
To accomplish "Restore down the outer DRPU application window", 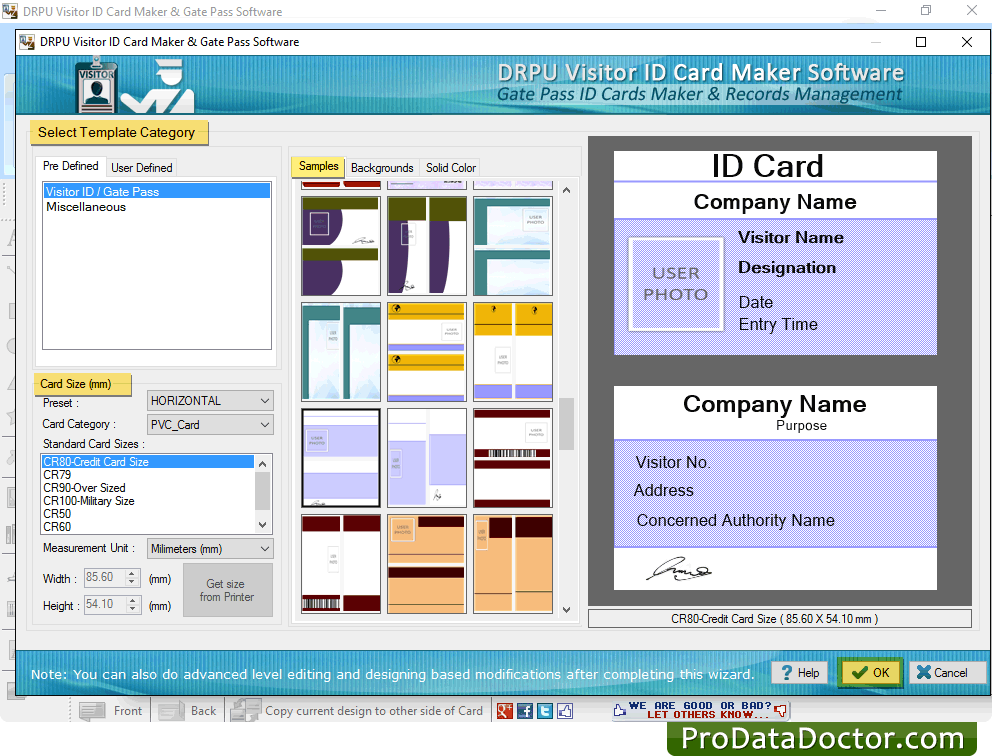I will pyautogui.click(x=926, y=10).
